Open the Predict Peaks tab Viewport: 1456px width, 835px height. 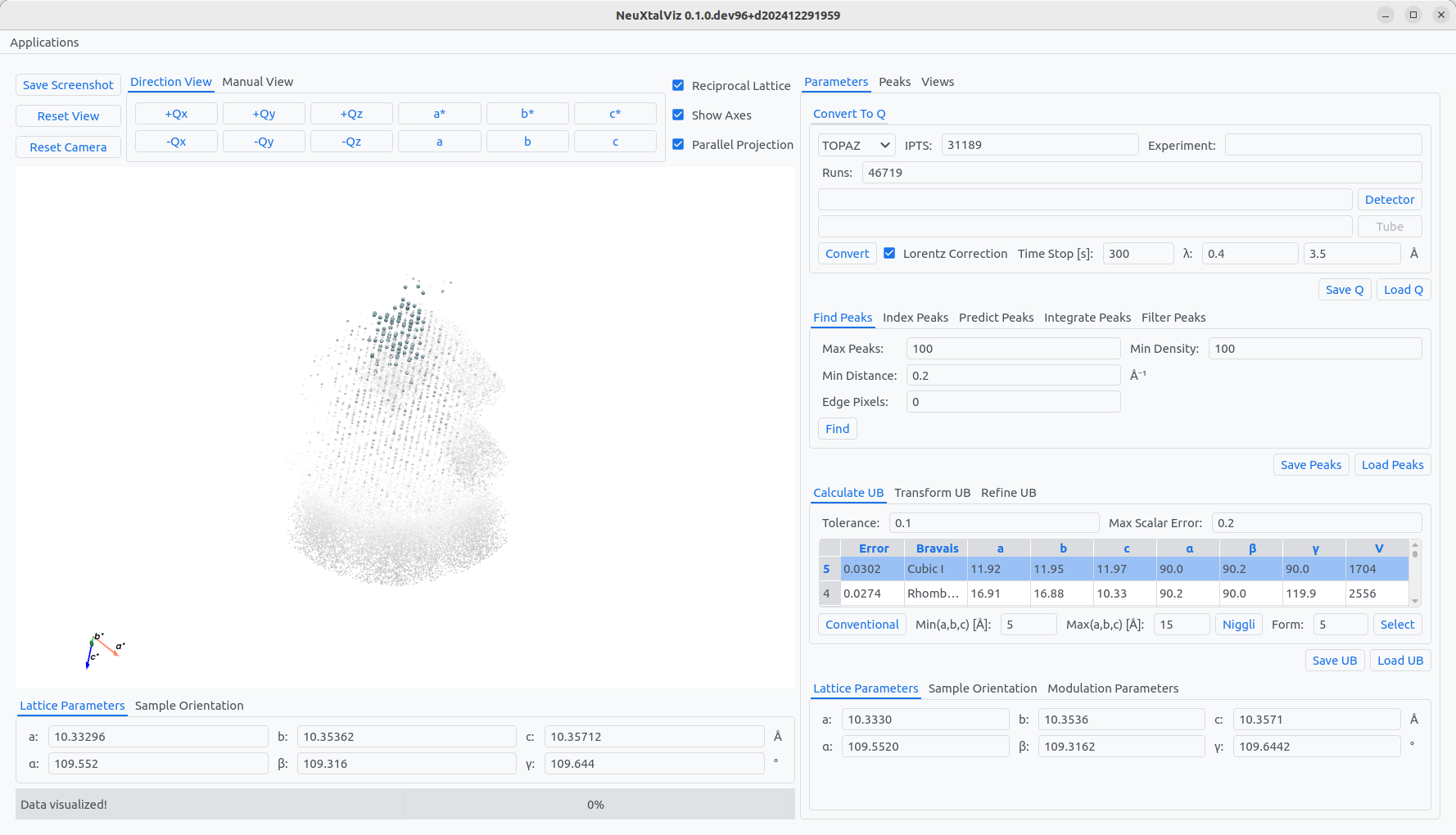(996, 318)
